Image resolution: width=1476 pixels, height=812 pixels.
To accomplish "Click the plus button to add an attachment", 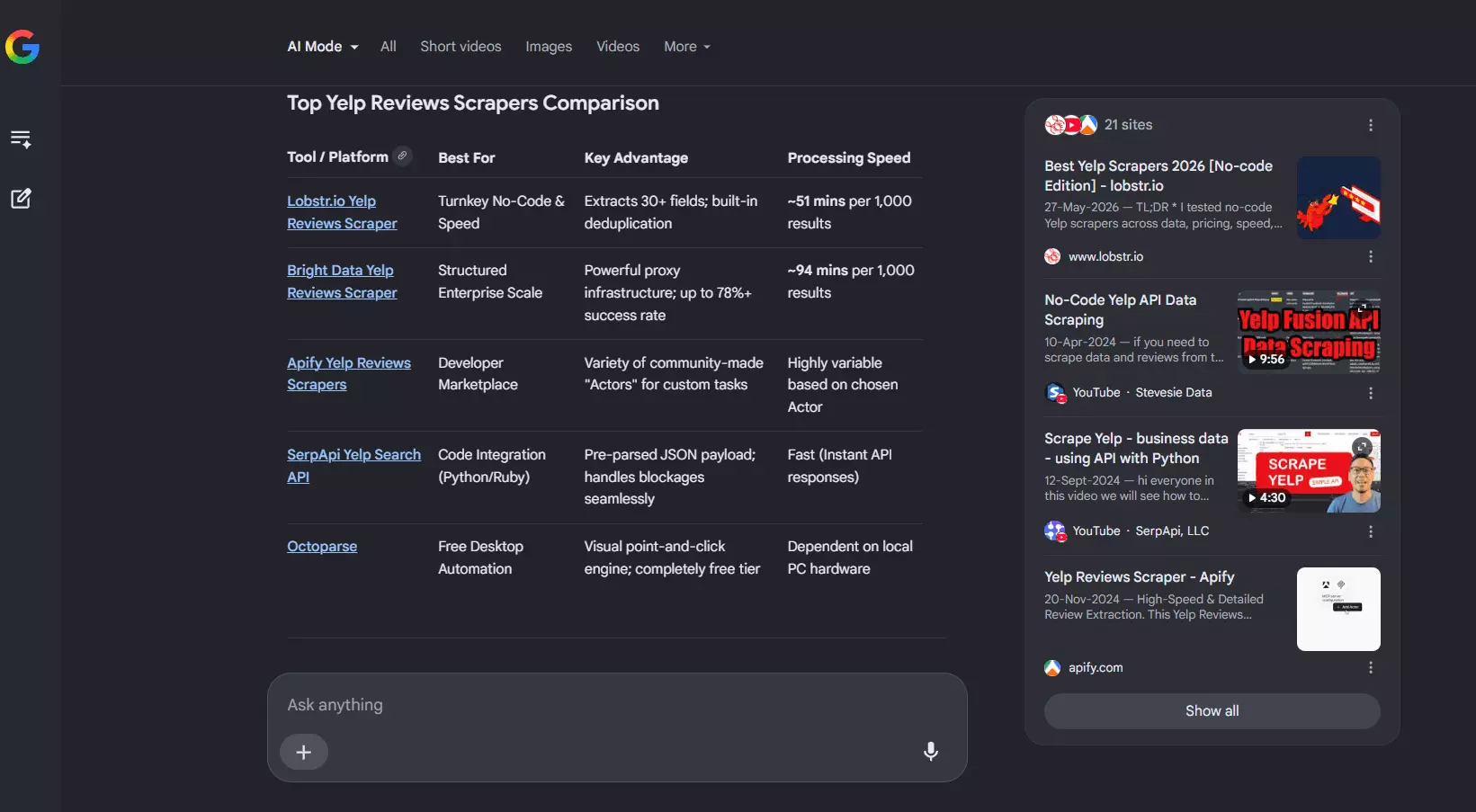I will tap(304, 752).
